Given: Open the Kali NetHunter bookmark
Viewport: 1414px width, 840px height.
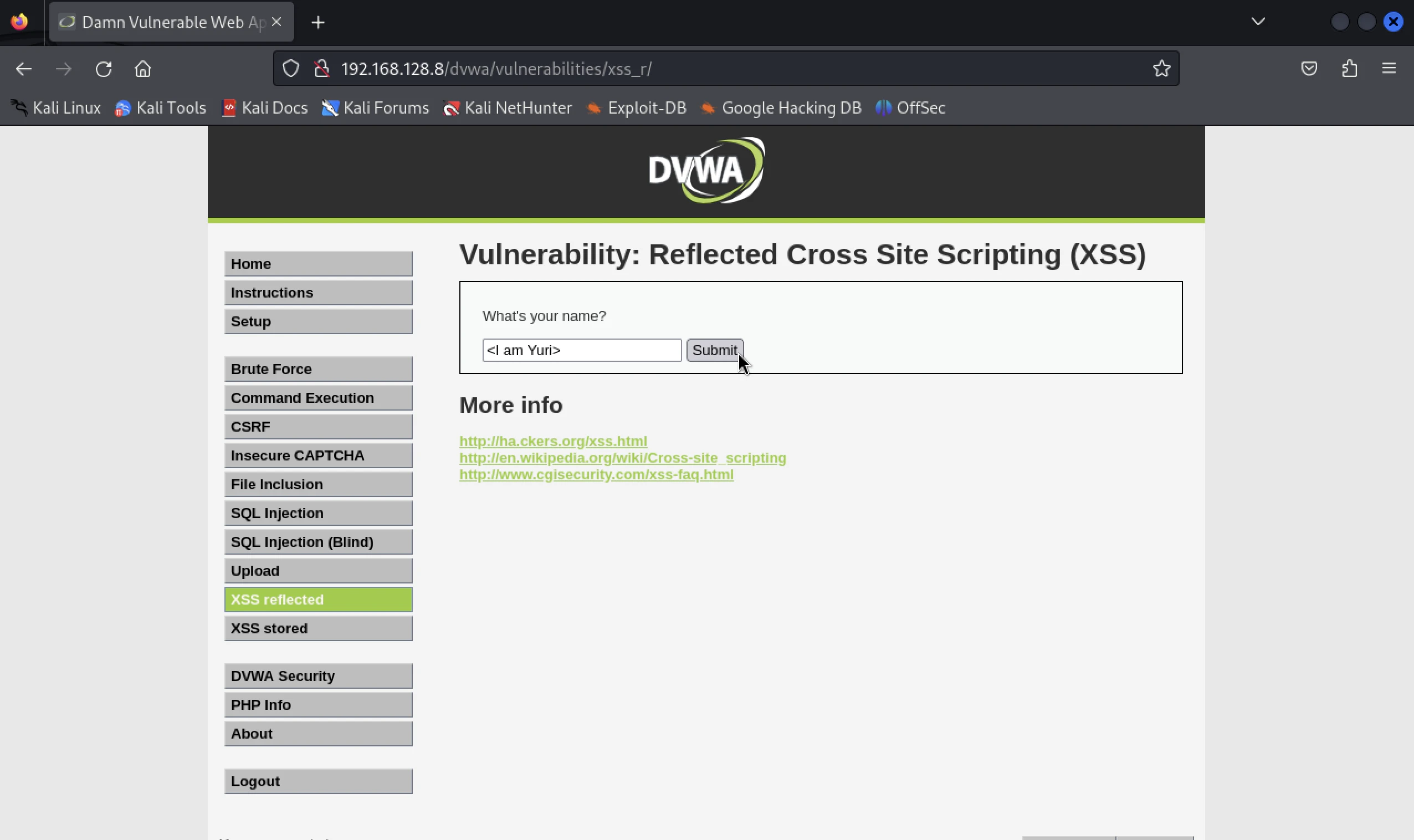Looking at the screenshot, I should point(507,107).
